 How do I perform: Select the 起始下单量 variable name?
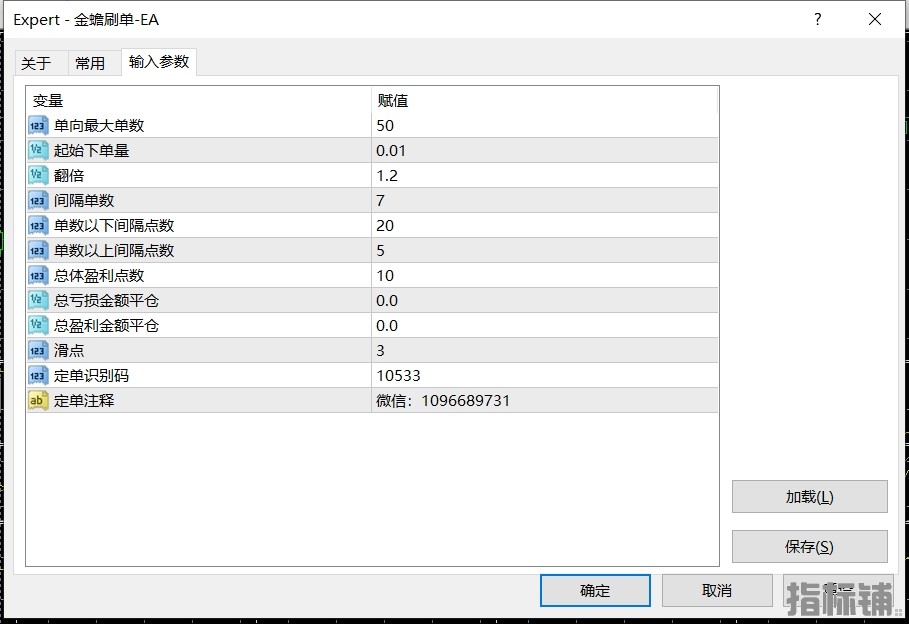(x=92, y=150)
